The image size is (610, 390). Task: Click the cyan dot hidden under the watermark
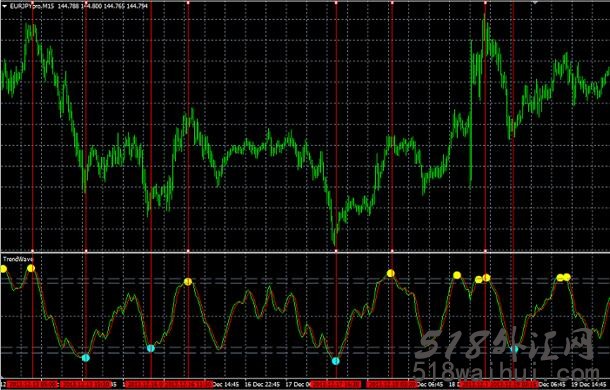click(x=514, y=349)
